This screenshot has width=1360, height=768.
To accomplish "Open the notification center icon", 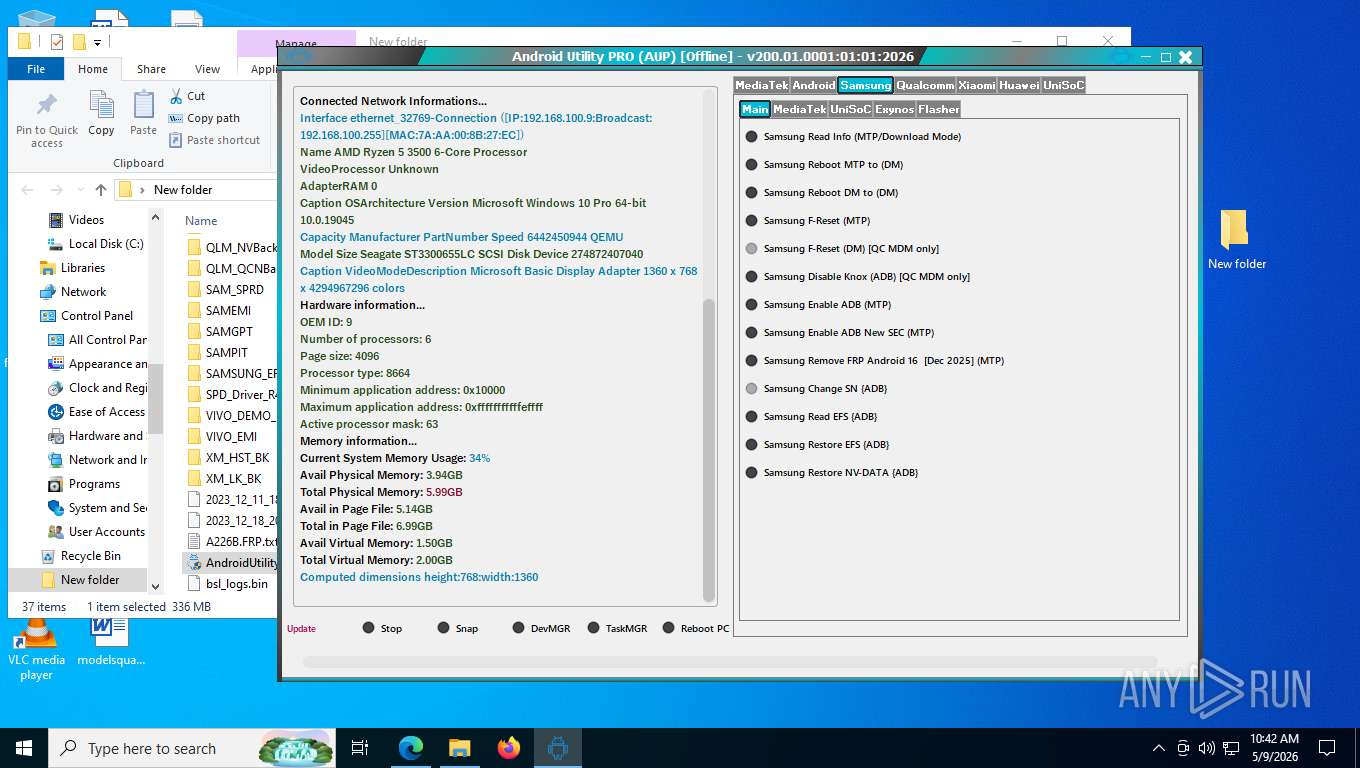I will click(x=1327, y=748).
